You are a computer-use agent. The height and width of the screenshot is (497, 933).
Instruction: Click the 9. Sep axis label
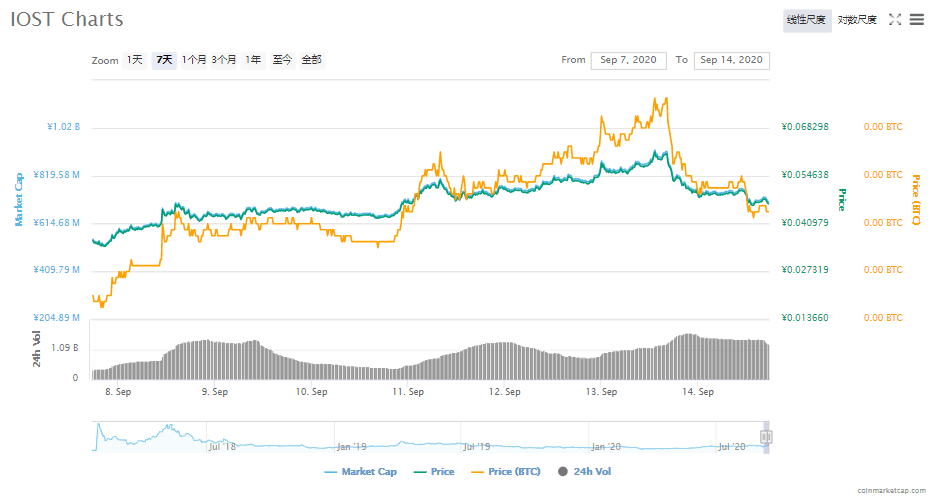coord(215,392)
